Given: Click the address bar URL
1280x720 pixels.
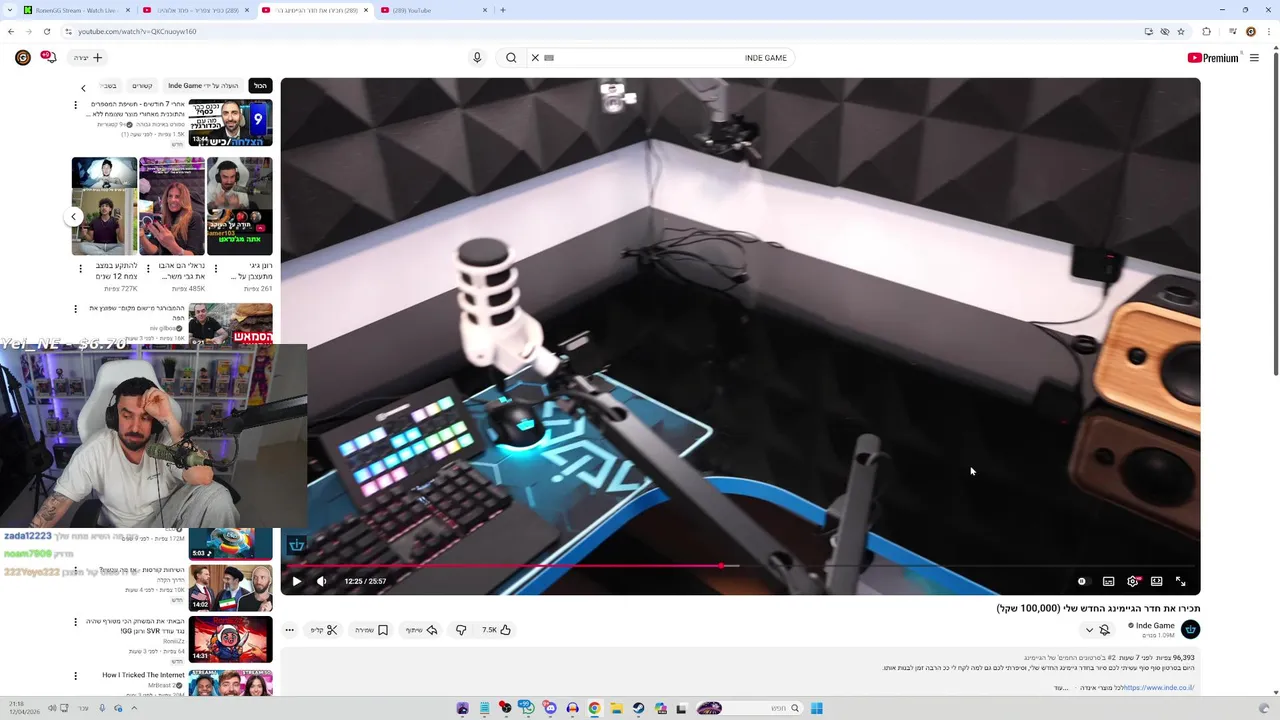Looking at the screenshot, I should 137,31.
